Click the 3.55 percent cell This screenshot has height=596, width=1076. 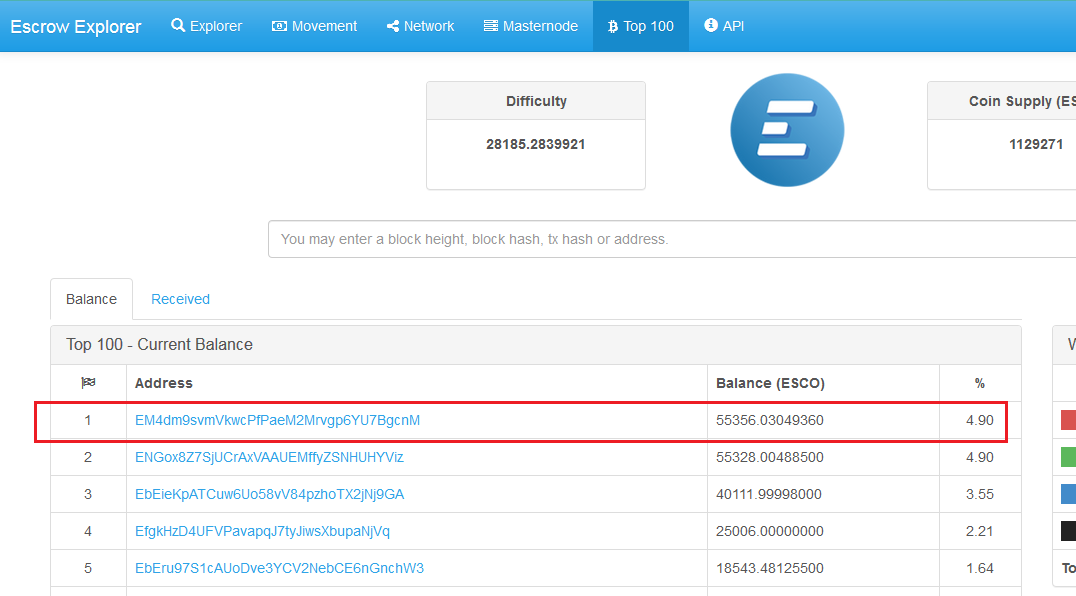[x=980, y=494]
